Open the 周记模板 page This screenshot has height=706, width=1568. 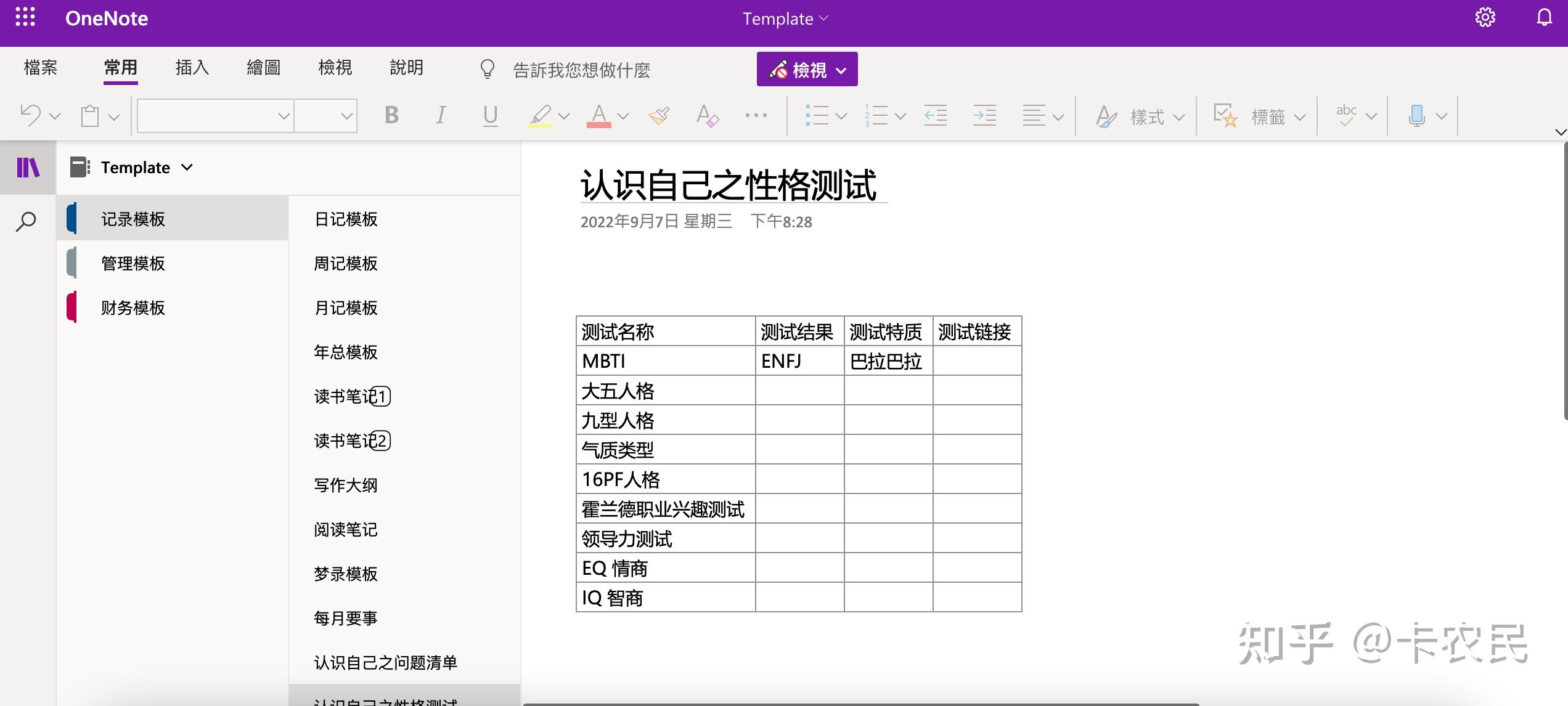click(346, 264)
